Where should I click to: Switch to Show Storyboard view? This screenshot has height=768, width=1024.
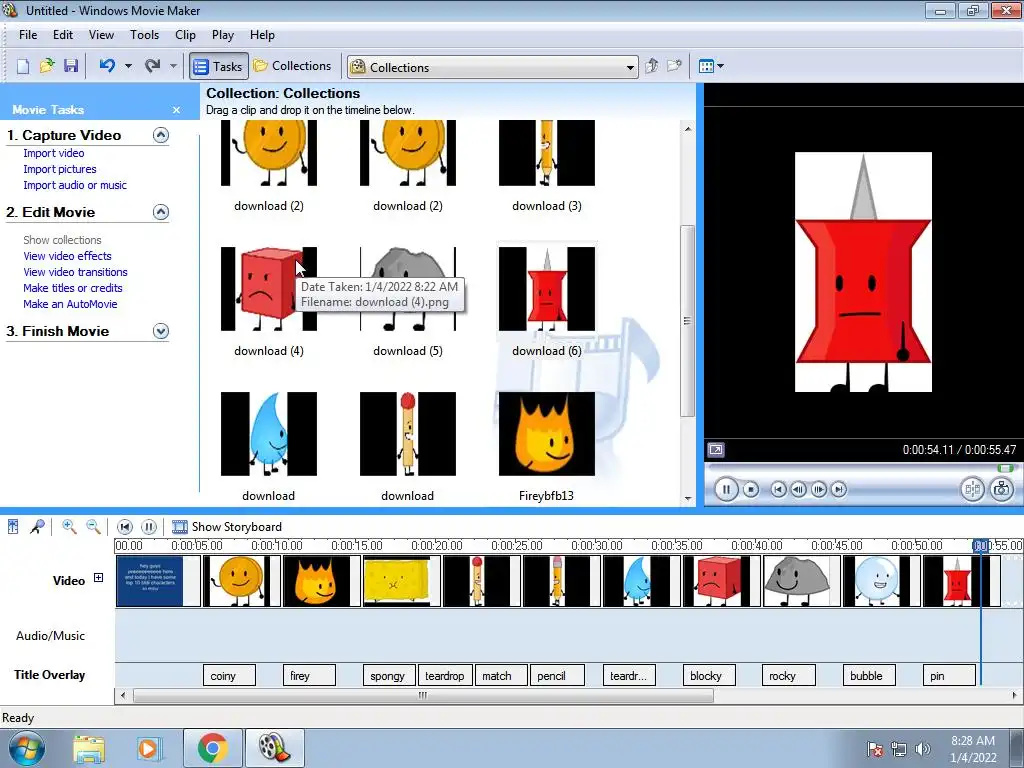click(227, 527)
